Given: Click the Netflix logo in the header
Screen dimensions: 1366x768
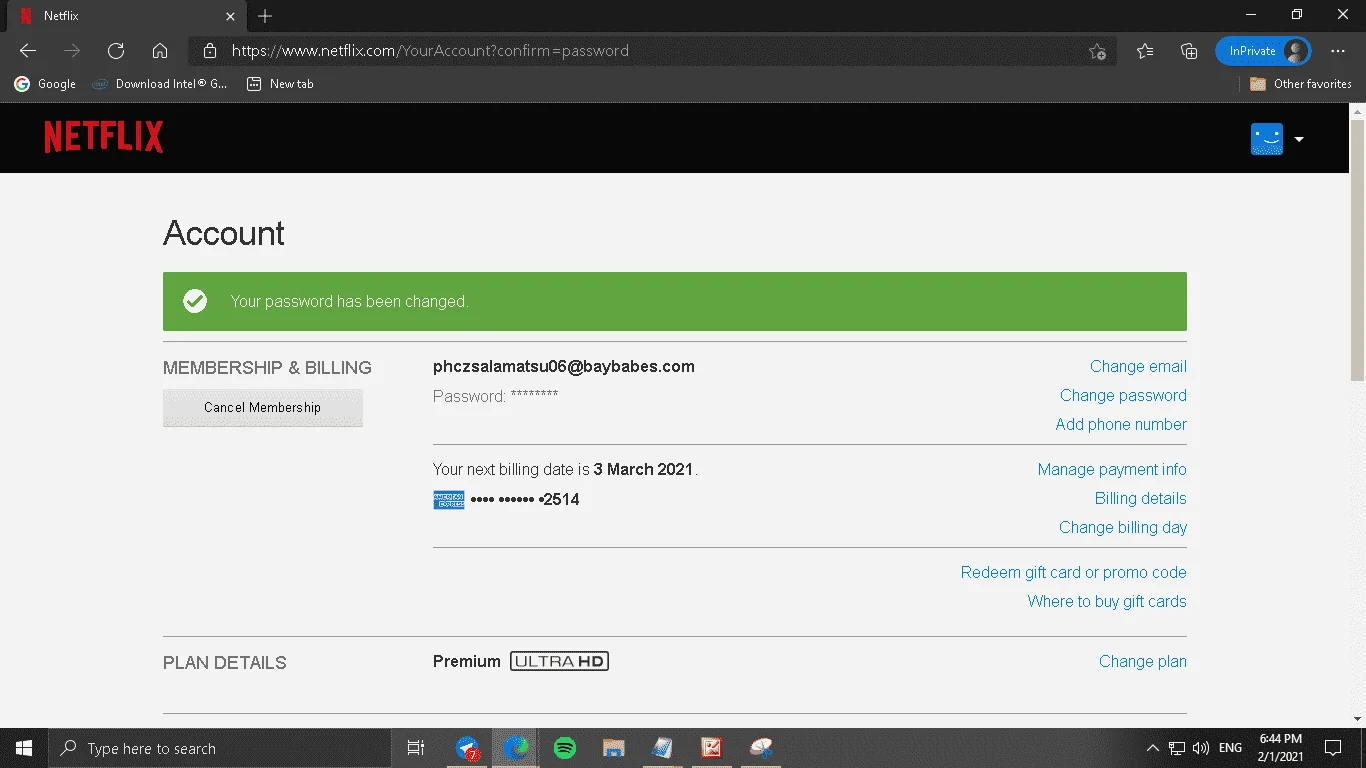Looking at the screenshot, I should (103, 138).
